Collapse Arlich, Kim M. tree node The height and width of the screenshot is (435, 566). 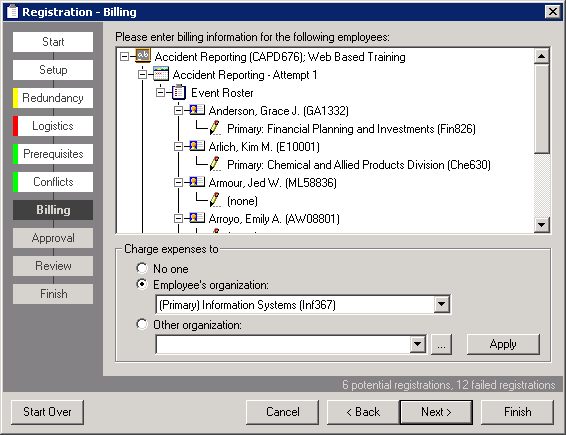click(178, 147)
